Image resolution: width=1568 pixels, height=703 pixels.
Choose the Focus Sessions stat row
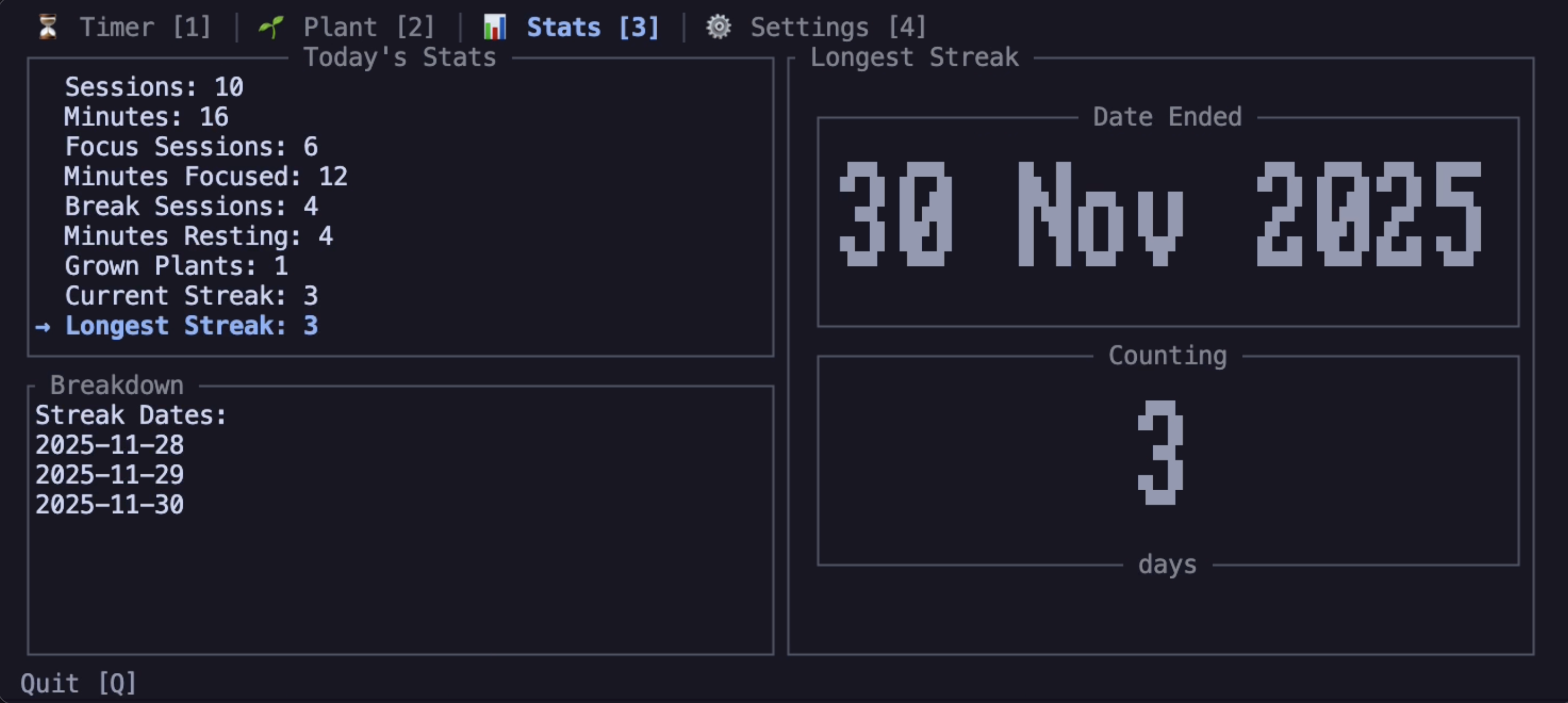pos(191,146)
